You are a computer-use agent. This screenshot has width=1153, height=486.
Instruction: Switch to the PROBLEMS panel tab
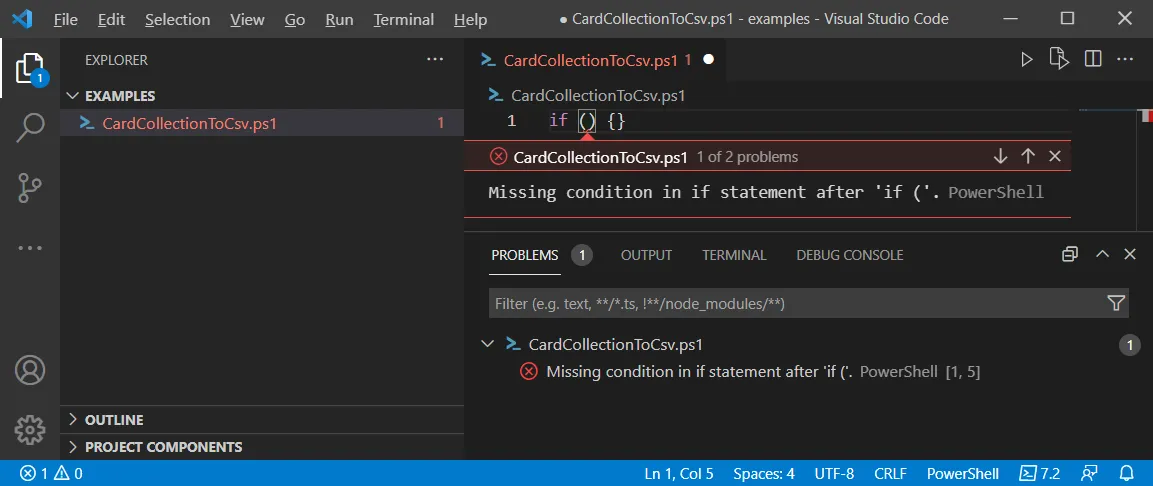525,255
